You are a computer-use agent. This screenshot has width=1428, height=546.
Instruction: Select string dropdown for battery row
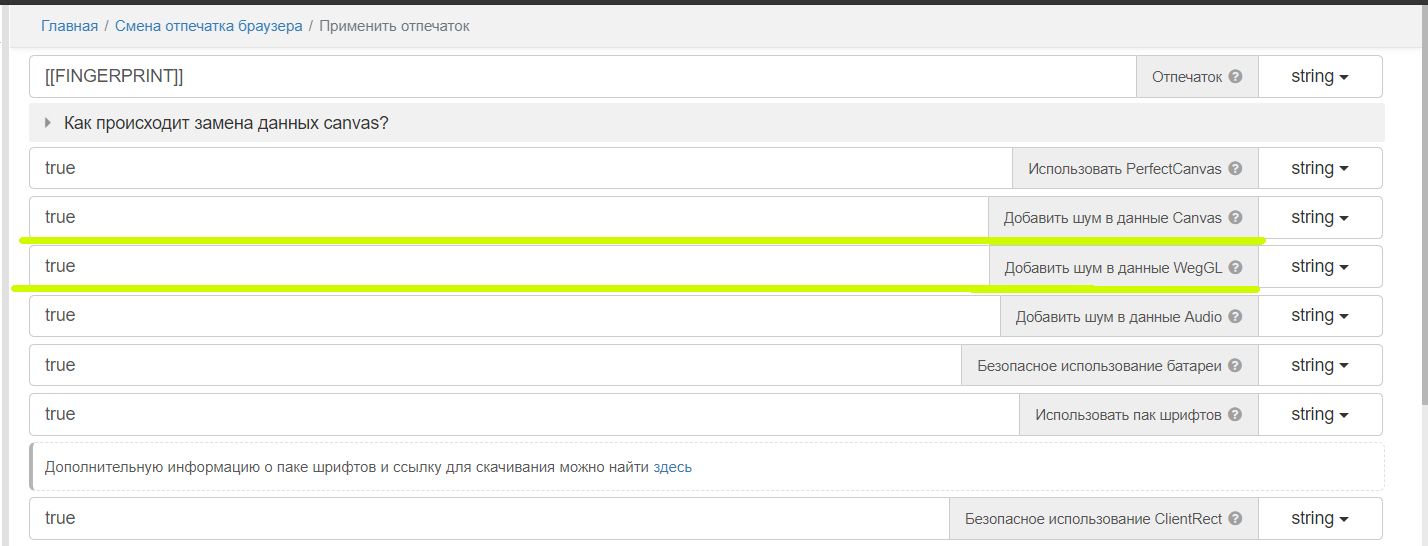click(x=1319, y=366)
